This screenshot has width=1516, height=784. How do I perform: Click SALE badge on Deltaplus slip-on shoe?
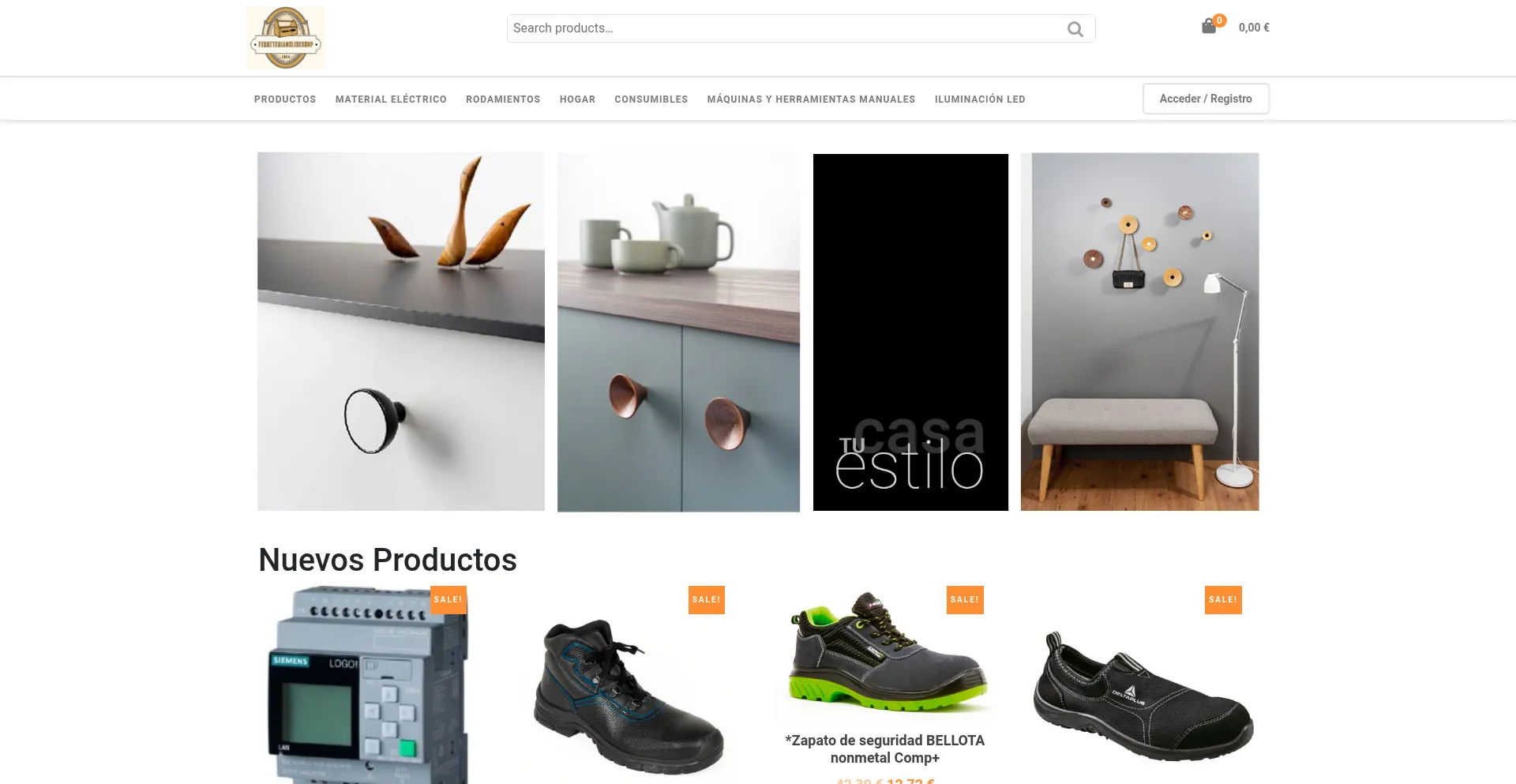click(1223, 600)
